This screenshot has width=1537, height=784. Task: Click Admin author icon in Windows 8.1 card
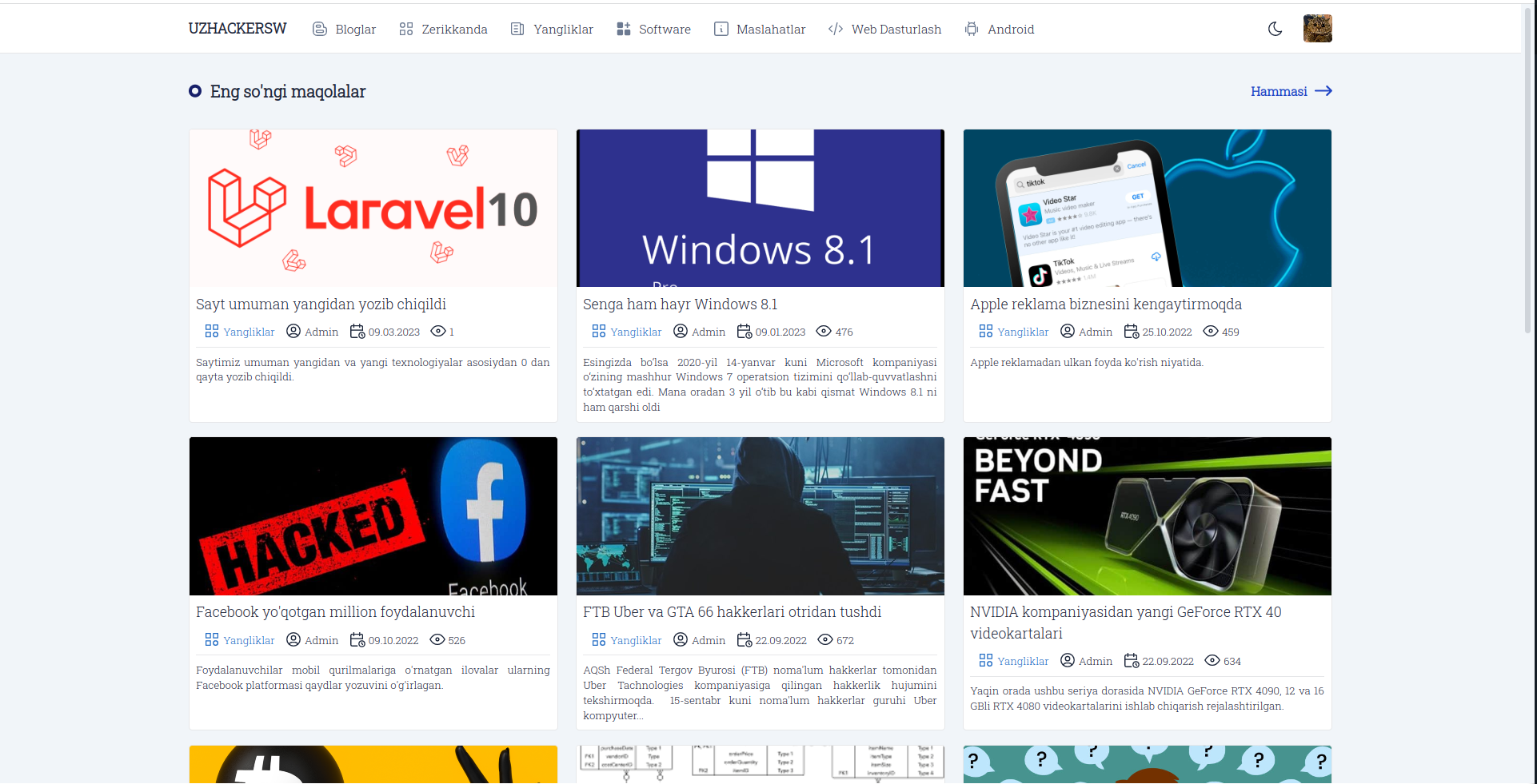(681, 331)
